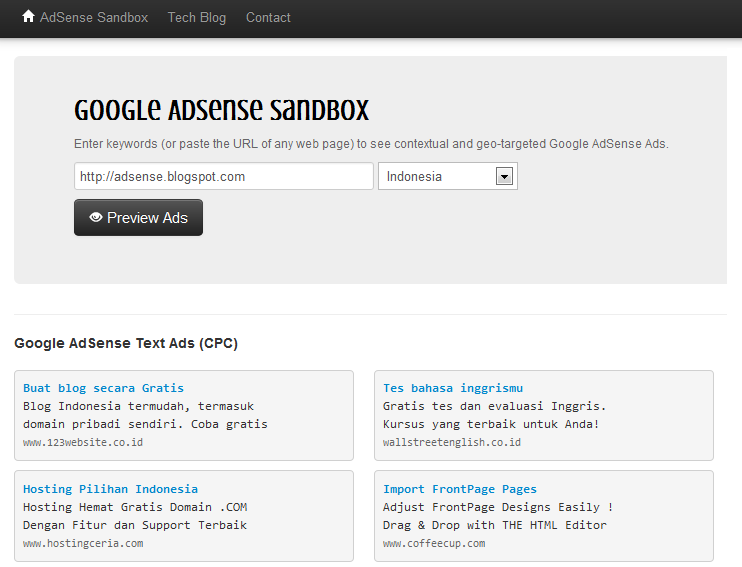Open the 'Buat blog secara Gratis' ad link

[x=103, y=388]
